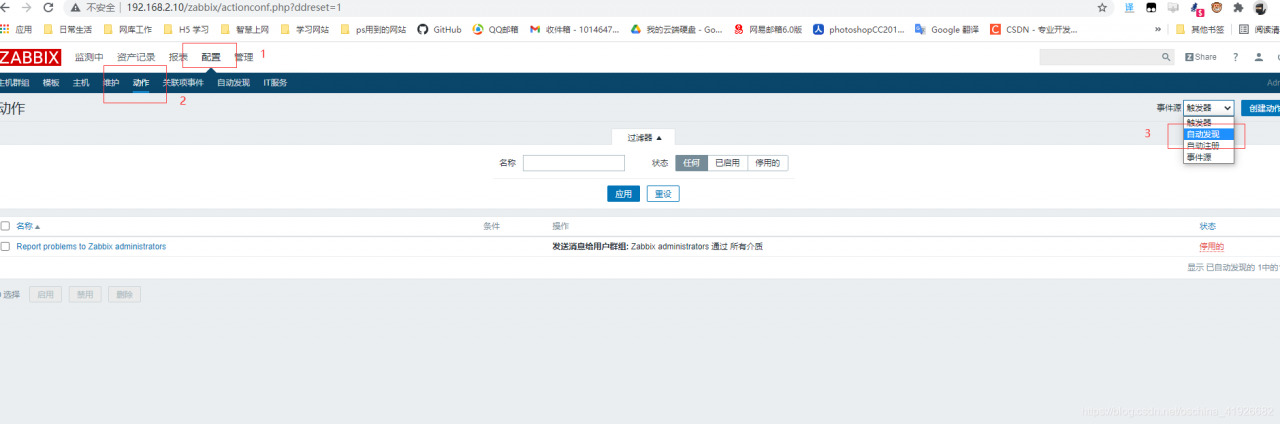Switch to the 自动发现 submenu in the blue bar
This screenshot has width=1280, height=424.
coord(233,82)
